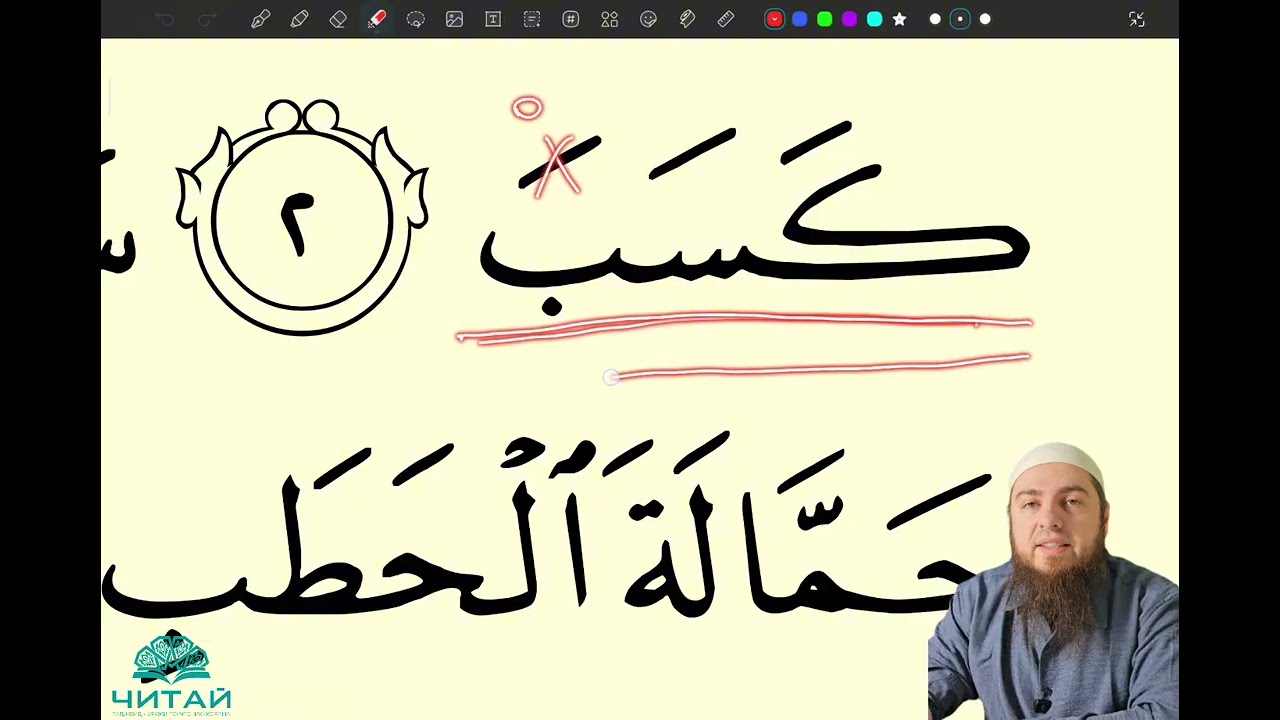Select the last stroke thickness dot
This screenshot has width=1280, height=720.
coord(985,19)
